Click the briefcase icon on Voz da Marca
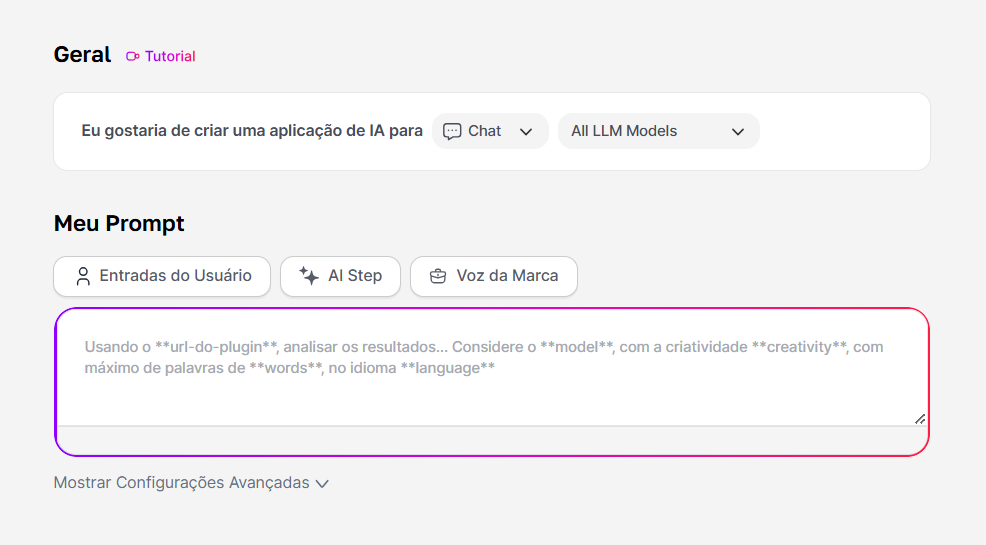Image resolution: width=986 pixels, height=545 pixels. pyautogui.click(x=438, y=276)
